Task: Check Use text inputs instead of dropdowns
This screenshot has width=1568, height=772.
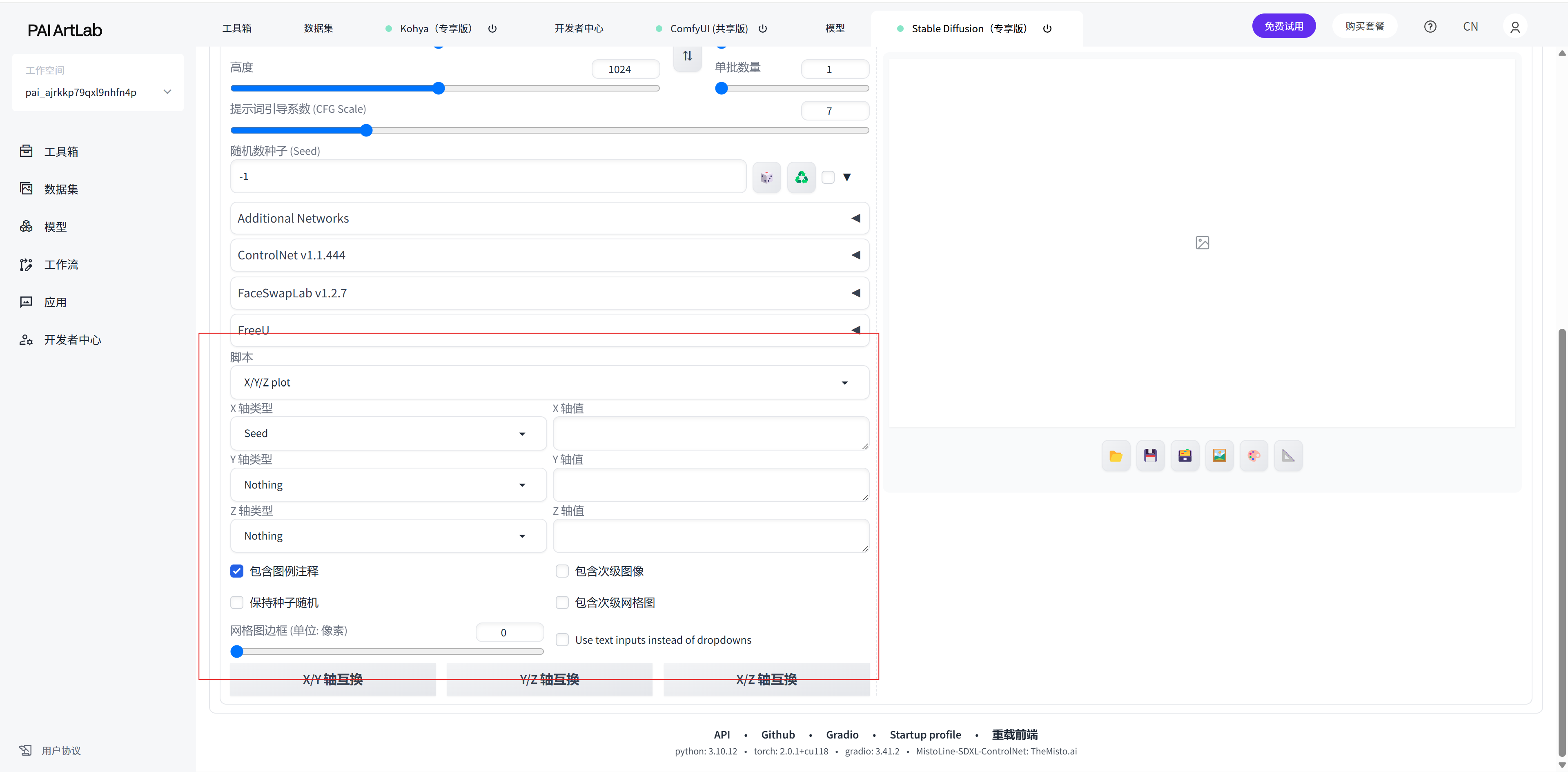Action: point(562,640)
